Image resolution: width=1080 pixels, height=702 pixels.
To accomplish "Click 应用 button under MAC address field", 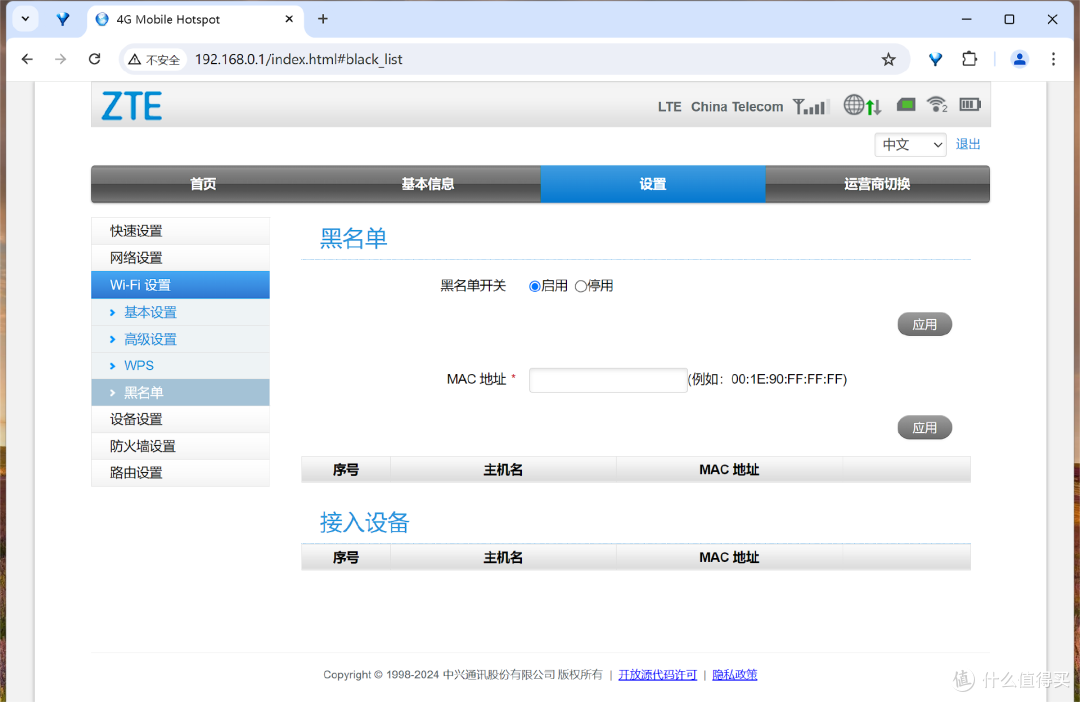I will 924,428.
